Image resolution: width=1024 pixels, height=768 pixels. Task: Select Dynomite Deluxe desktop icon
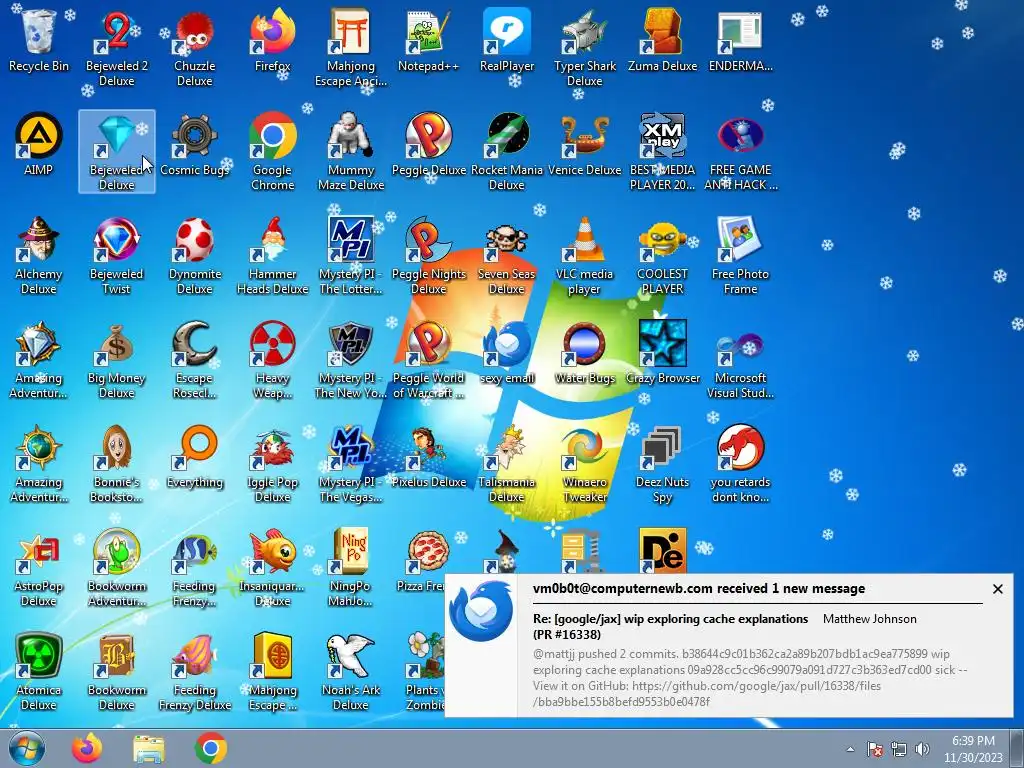click(195, 255)
